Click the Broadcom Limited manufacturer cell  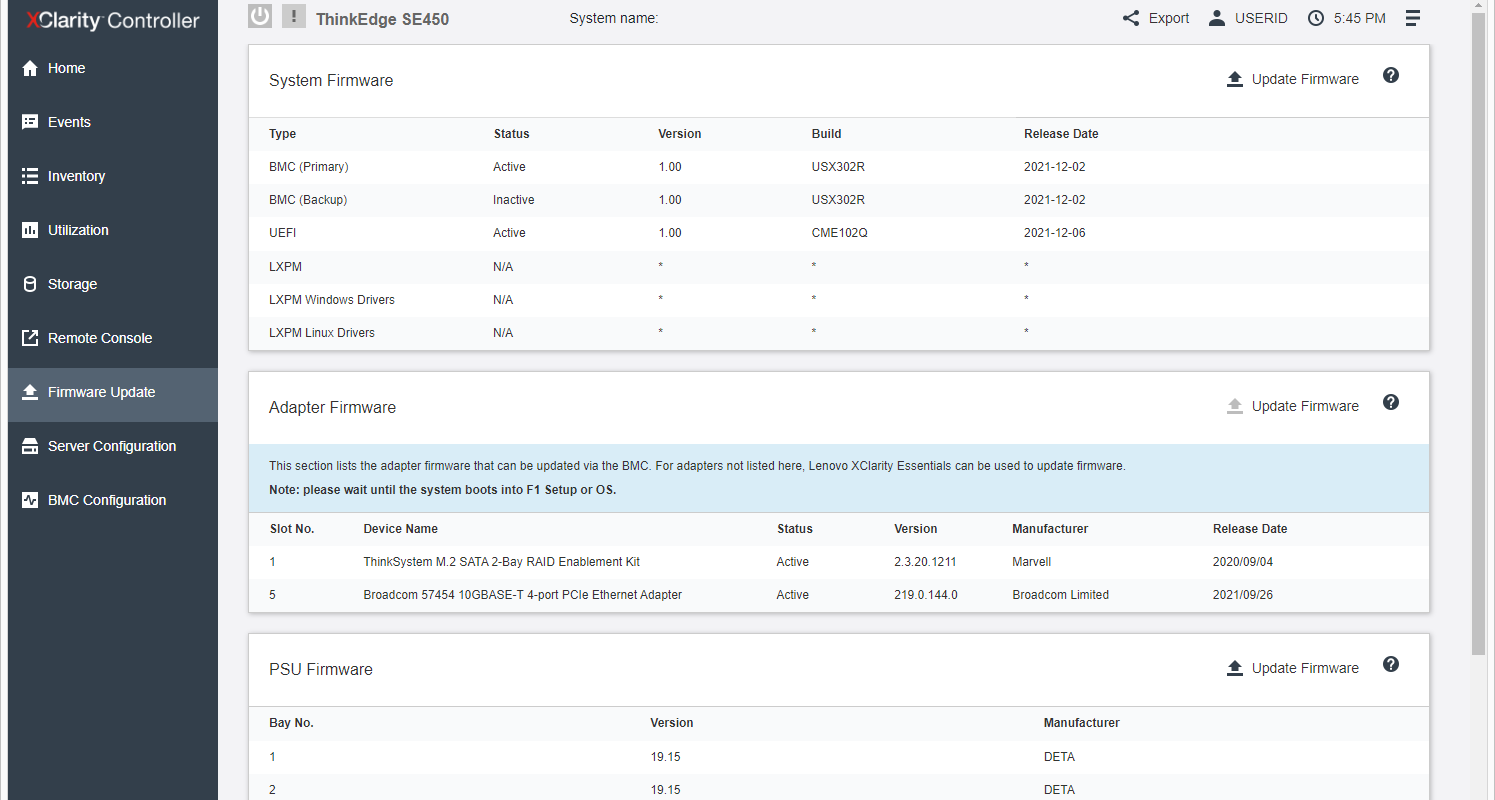click(x=1061, y=595)
